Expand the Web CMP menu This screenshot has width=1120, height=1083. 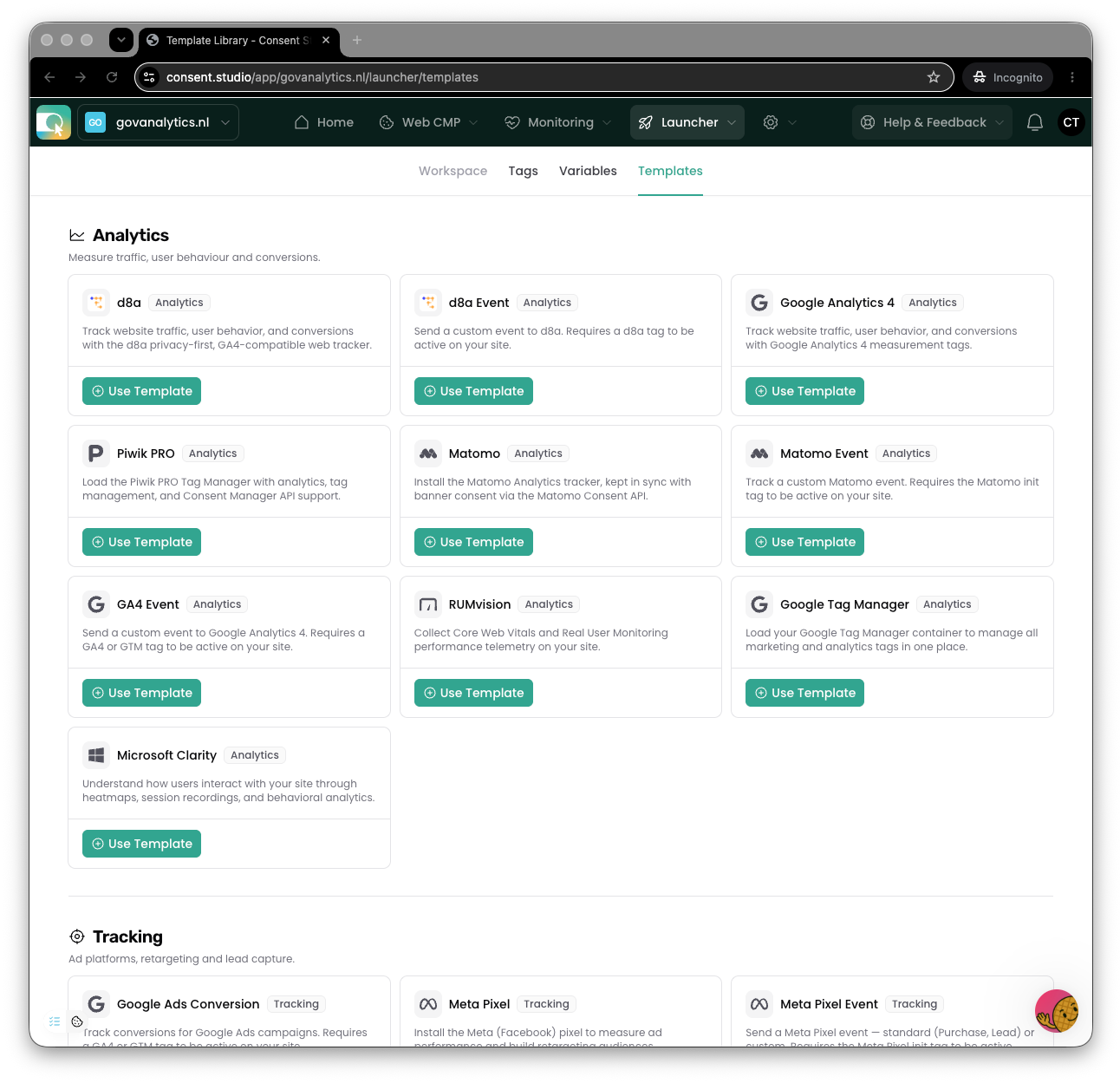[429, 122]
